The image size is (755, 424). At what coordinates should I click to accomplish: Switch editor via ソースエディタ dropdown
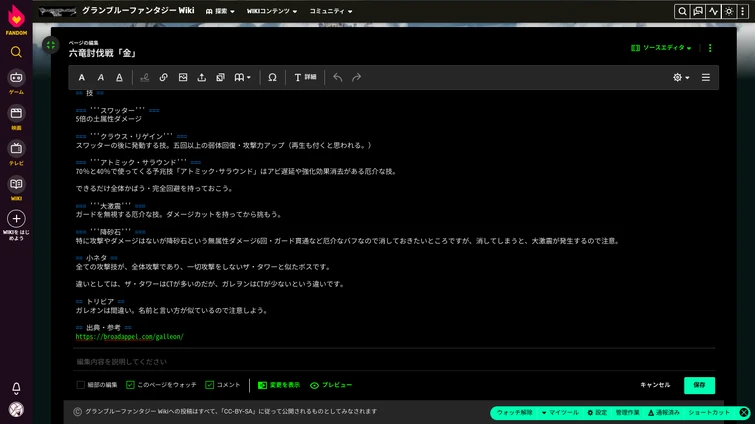click(661, 48)
